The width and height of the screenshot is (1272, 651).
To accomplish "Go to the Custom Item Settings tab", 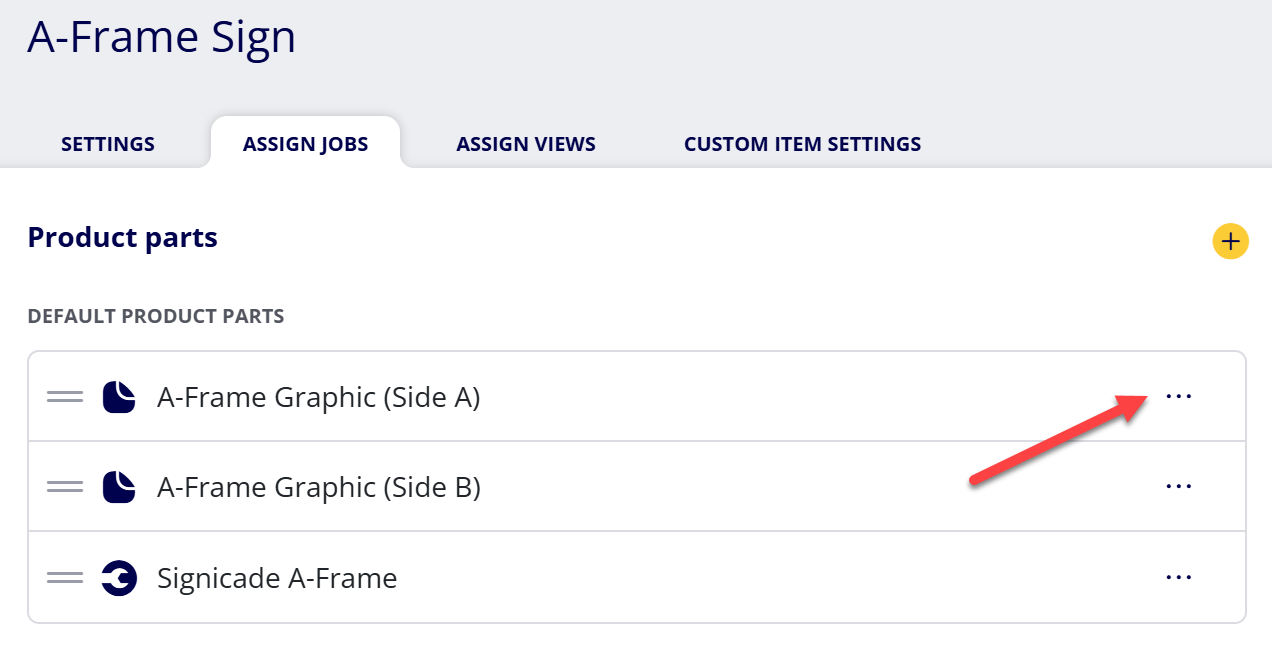I will 803,144.
